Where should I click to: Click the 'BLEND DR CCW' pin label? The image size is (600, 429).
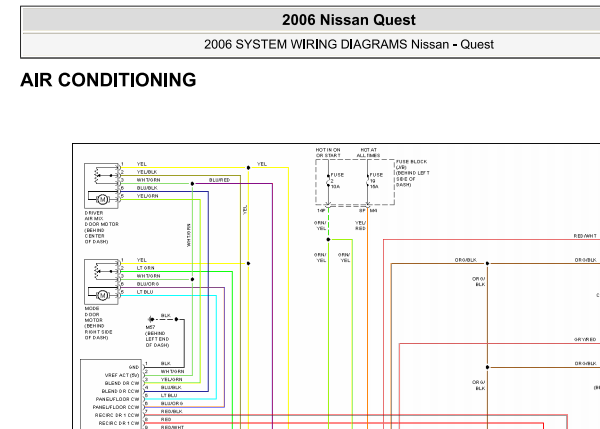120,391
